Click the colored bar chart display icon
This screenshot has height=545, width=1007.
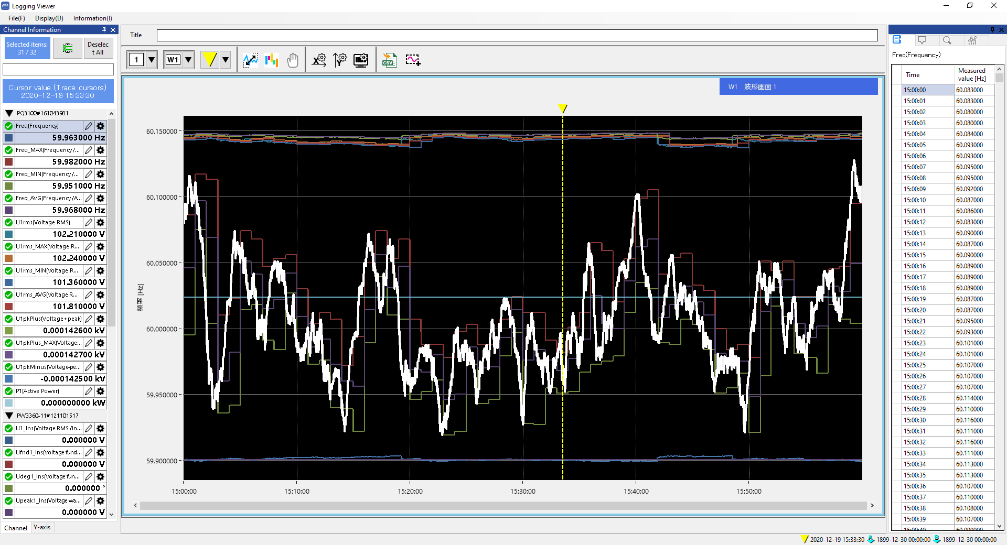pyautogui.click(x=271, y=60)
